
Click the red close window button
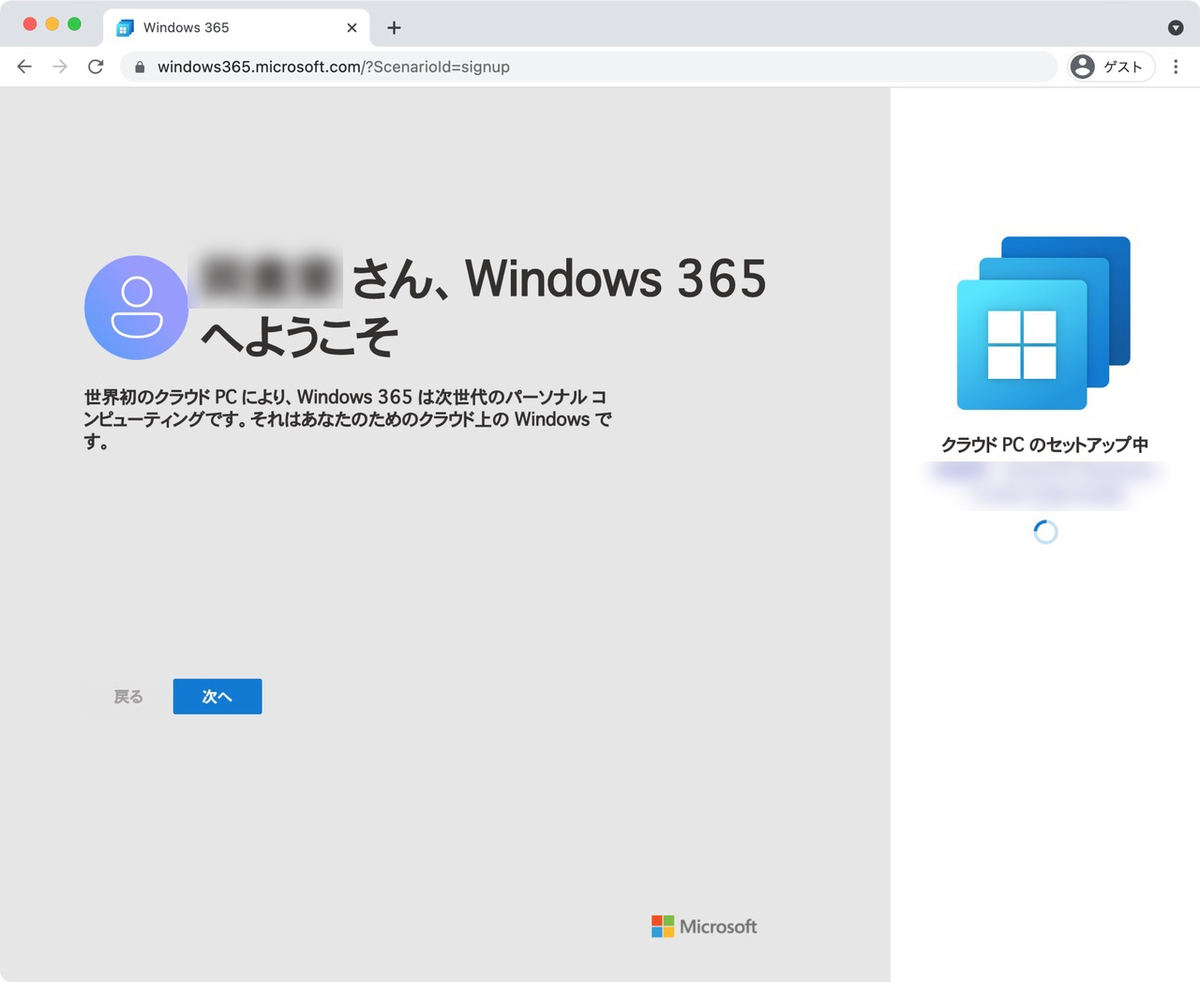click(x=30, y=24)
